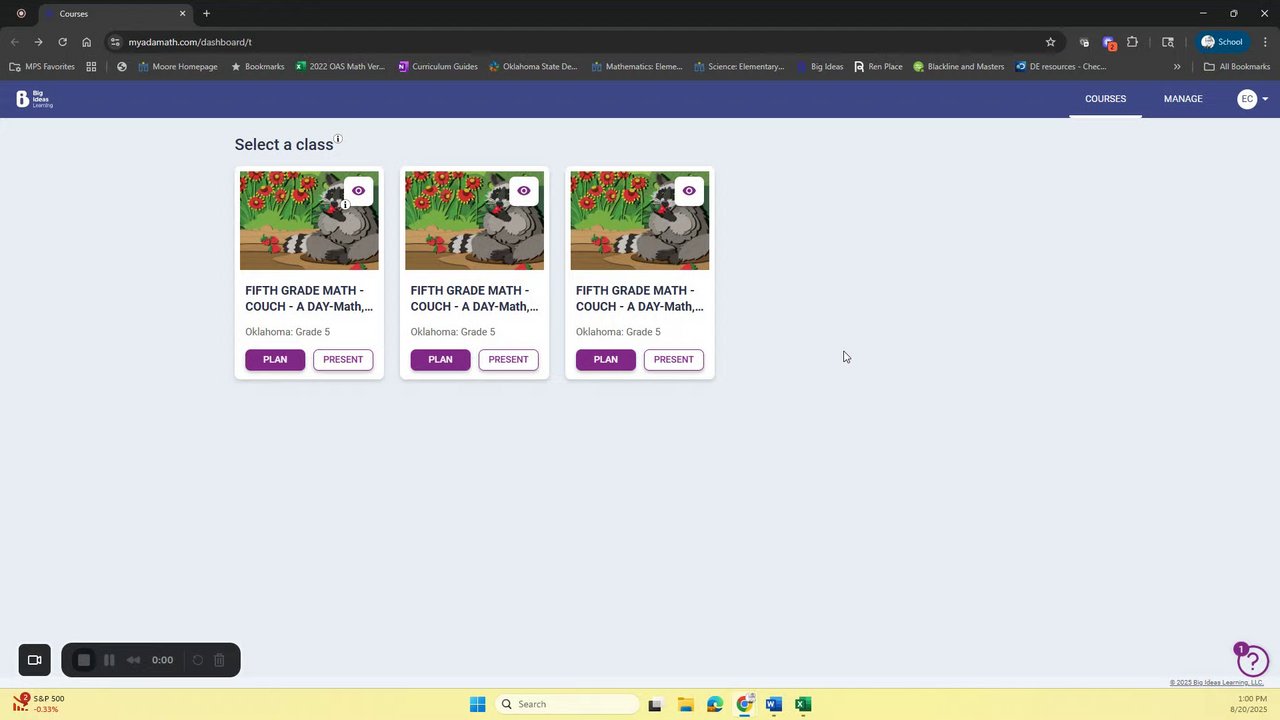Image resolution: width=1280 pixels, height=720 pixels.
Task: Click the Windows Start button
Action: [x=477, y=704]
